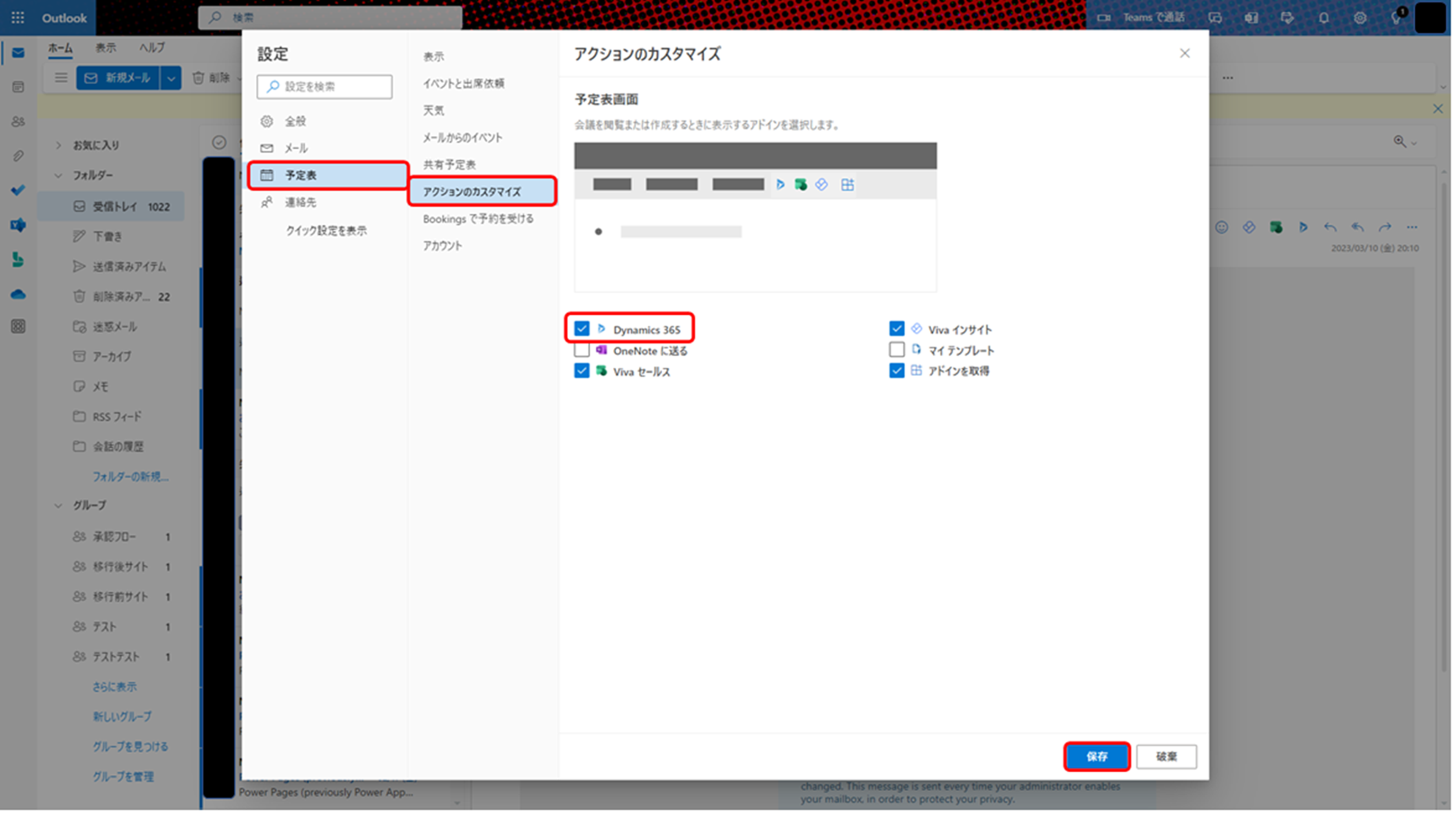Open the 新規メール dropdown arrow
This screenshot has height=815, width=1456.
(x=171, y=78)
